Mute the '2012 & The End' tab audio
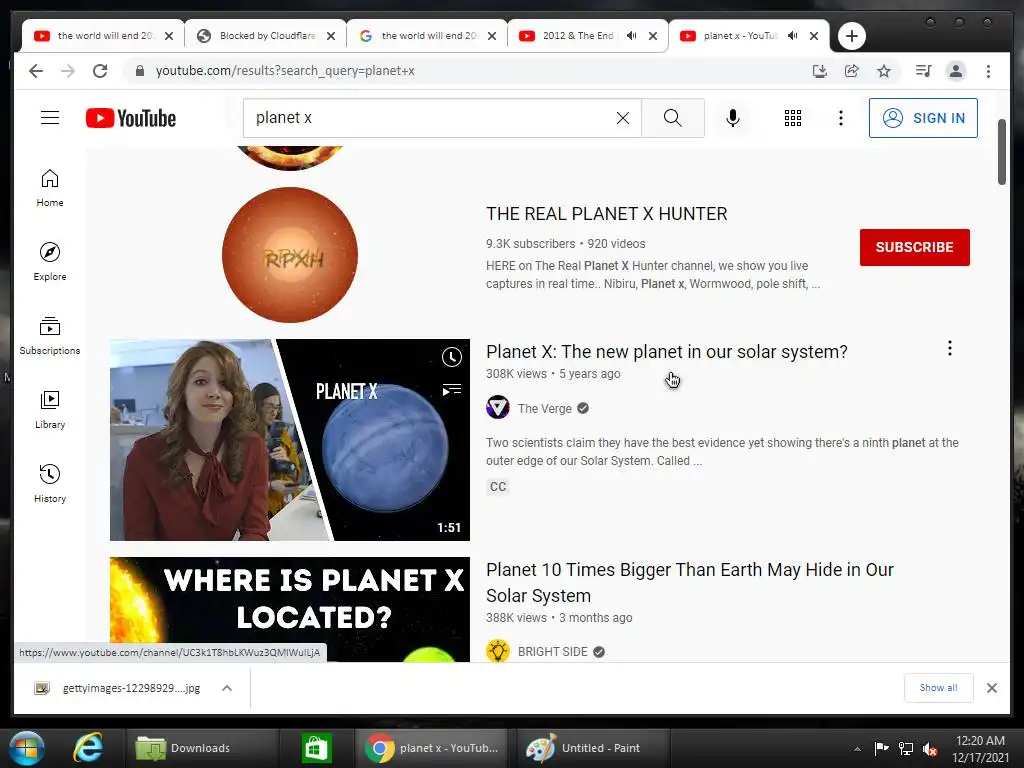This screenshot has width=1024, height=768. 632,36
